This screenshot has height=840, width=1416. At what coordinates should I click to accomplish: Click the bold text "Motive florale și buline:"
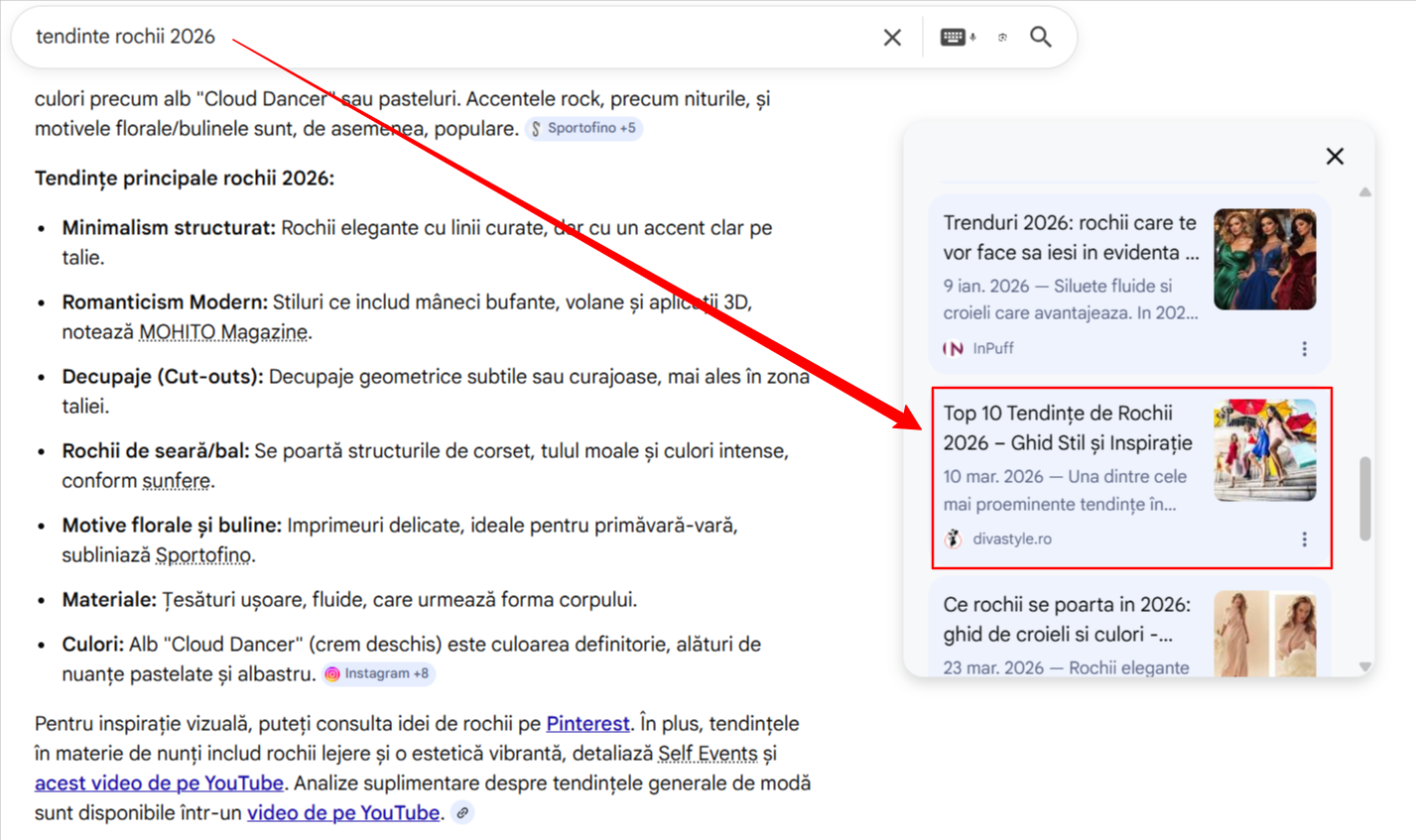pos(172,526)
